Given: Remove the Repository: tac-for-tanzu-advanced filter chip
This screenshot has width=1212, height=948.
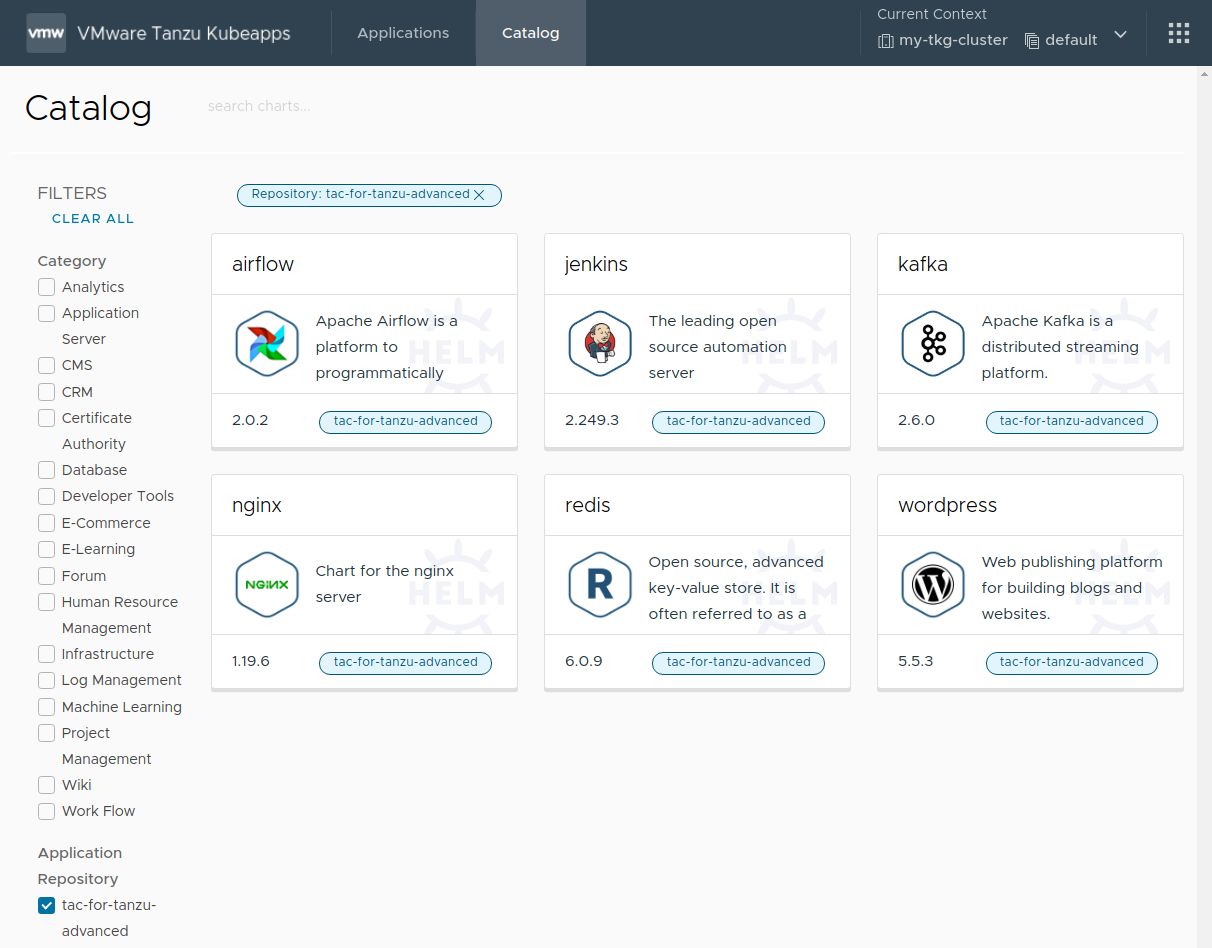Looking at the screenshot, I should (479, 195).
